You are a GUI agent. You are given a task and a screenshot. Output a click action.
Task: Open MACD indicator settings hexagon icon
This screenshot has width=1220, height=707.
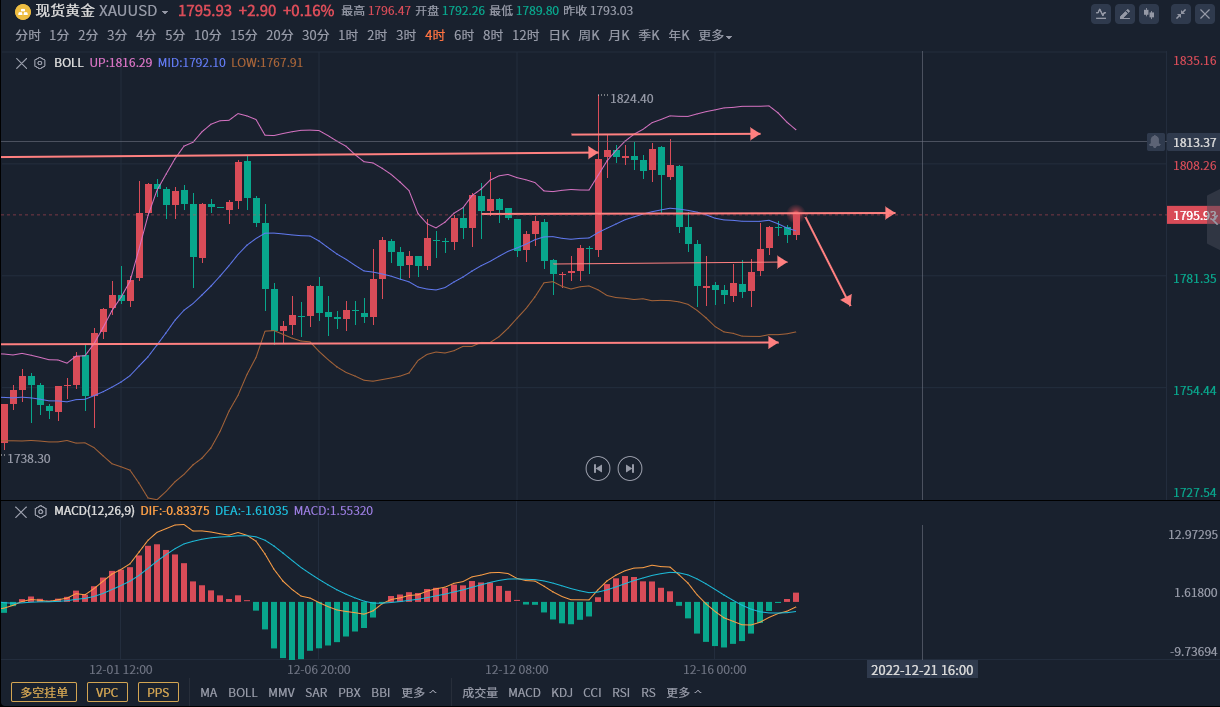(x=40, y=511)
